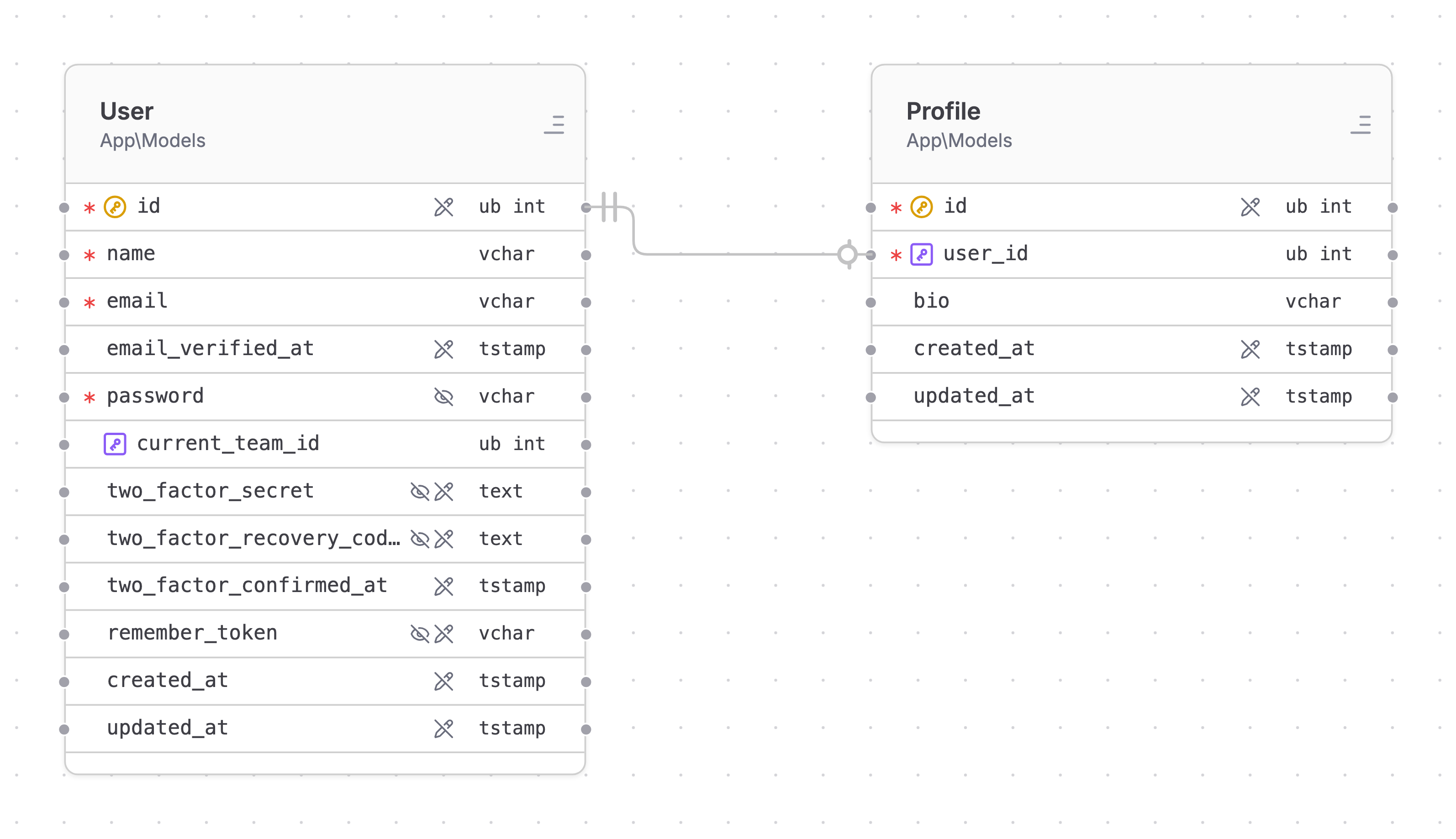Click not-fillable pencil icon on two_factor_secret
1456x839 pixels.
pyautogui.click(x=443, y=492)
